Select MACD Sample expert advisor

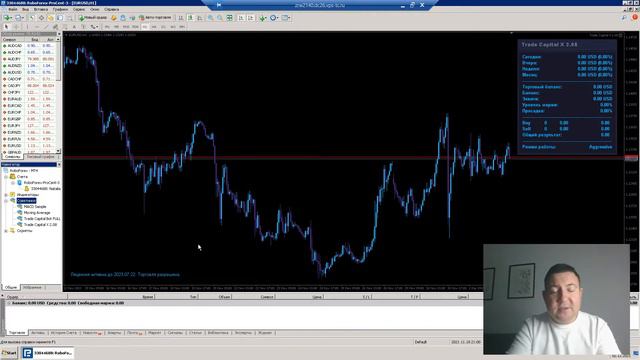35,207
